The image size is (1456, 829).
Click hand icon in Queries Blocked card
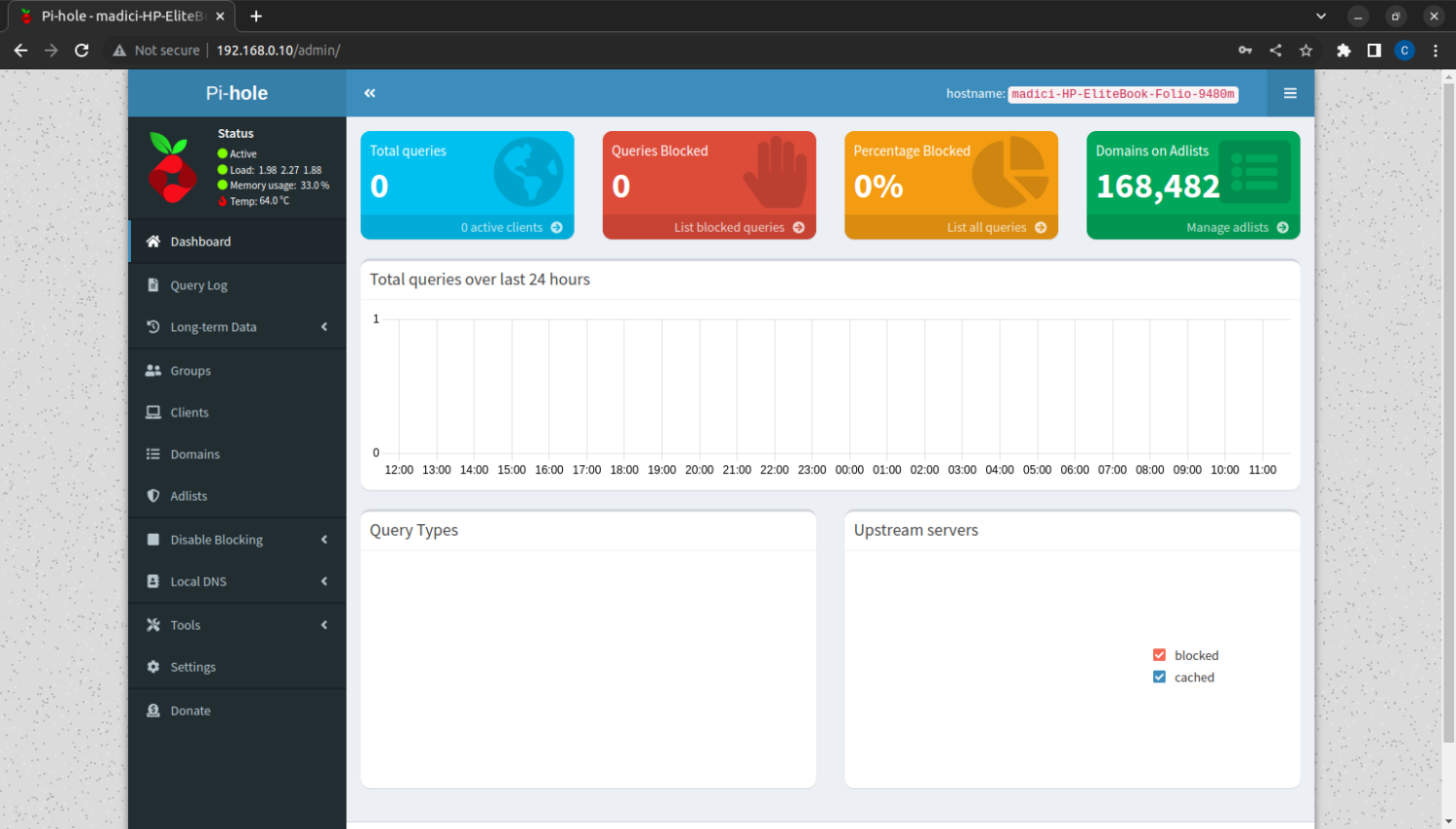776,172
